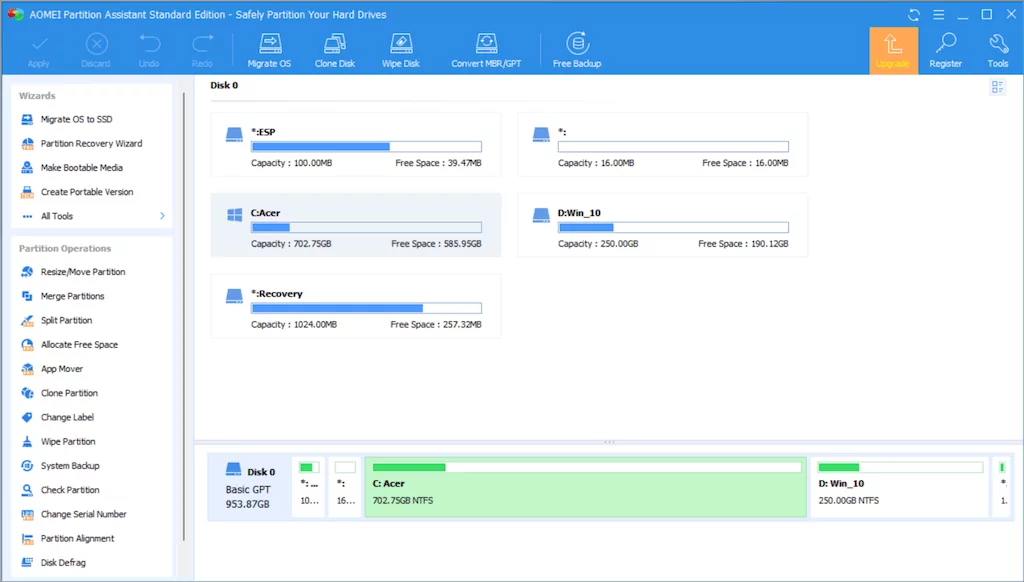This screenshot has height=582, width=1024.
Task: Select Merge Partitions in the sidebar
Action: click(x=72, y=296)
